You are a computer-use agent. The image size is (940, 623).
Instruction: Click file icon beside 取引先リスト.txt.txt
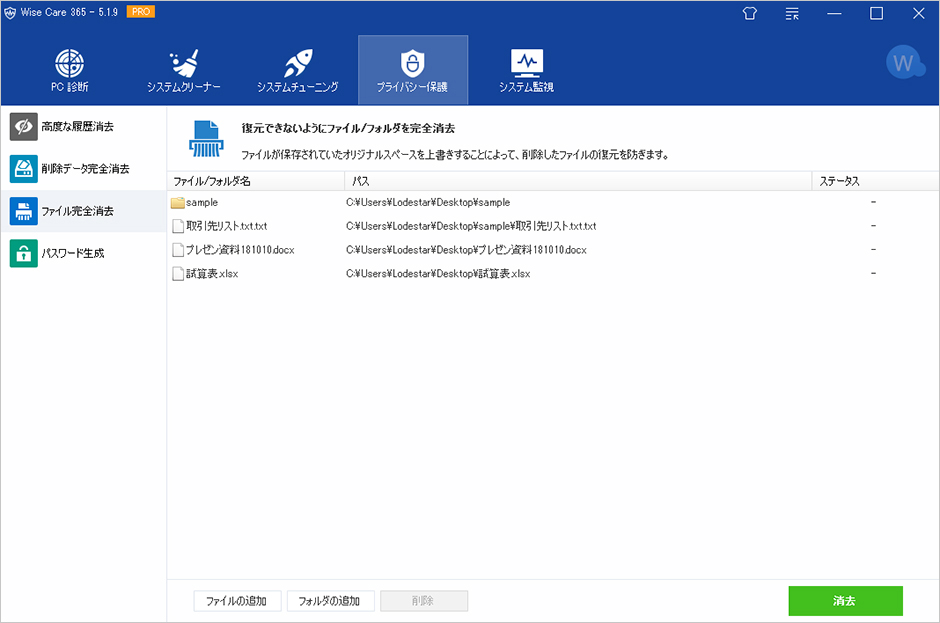(177, 226)
